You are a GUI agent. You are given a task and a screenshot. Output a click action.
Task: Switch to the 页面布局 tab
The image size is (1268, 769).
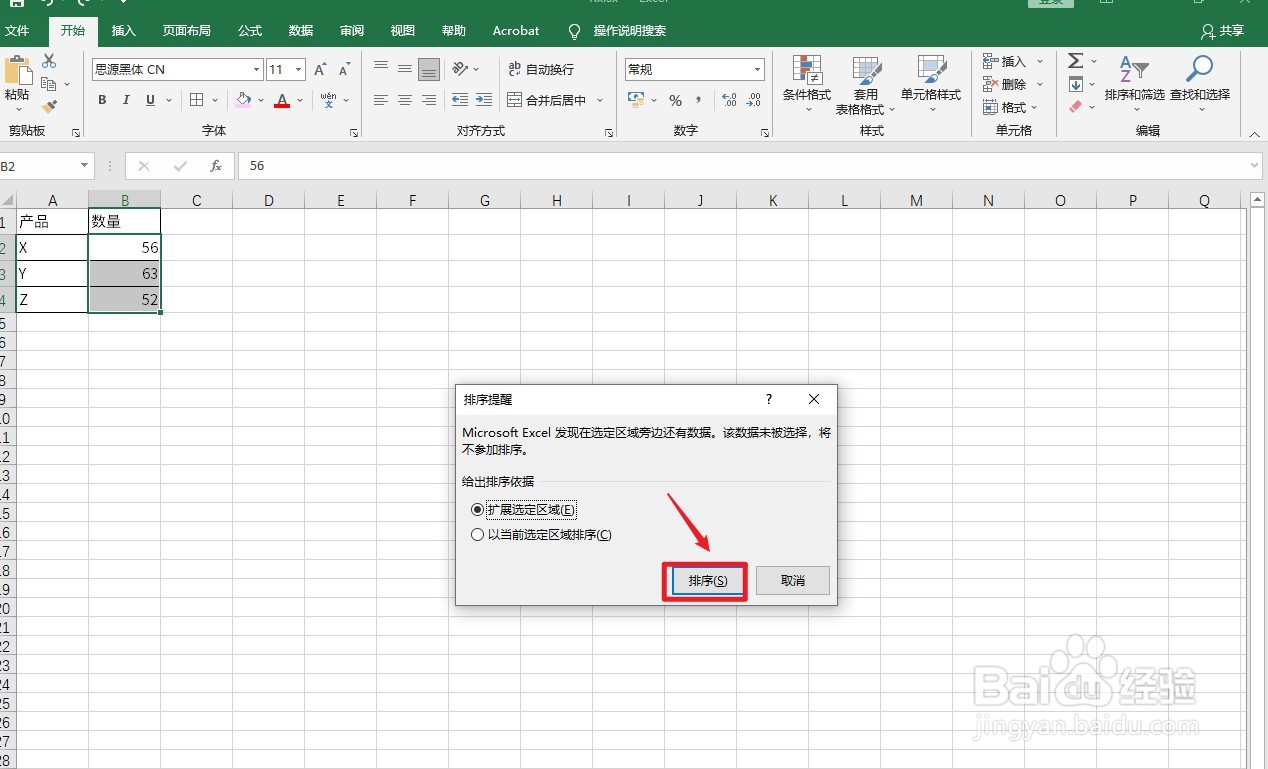point(187,31)
